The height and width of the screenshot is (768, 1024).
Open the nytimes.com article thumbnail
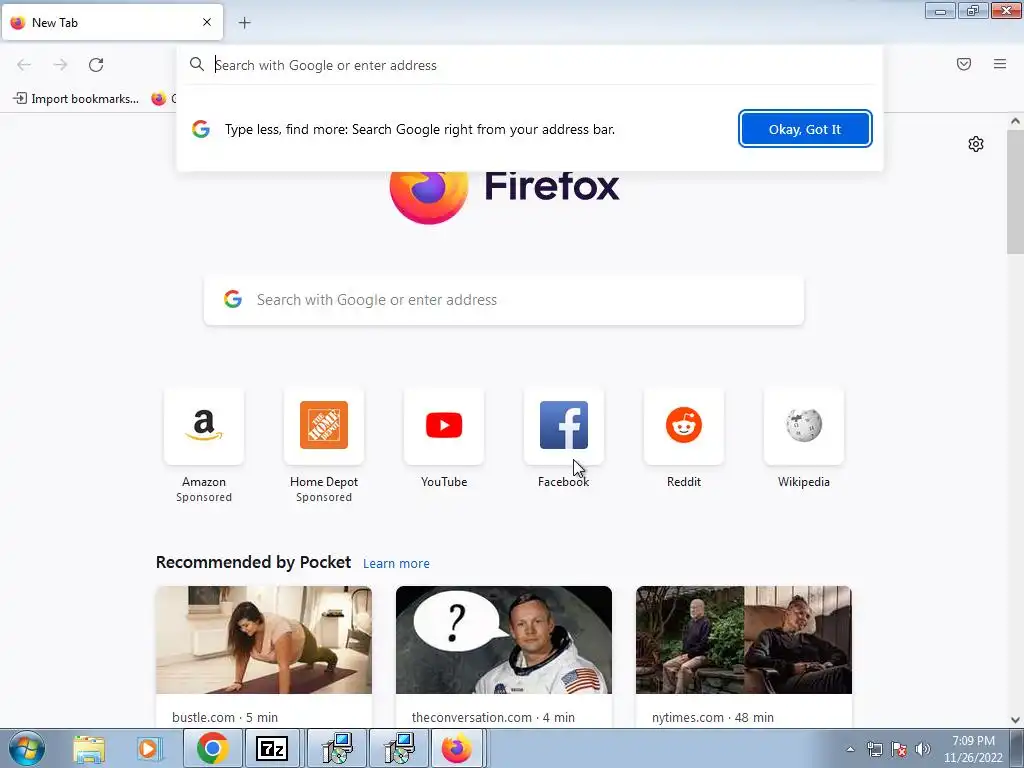coord(744,640)
